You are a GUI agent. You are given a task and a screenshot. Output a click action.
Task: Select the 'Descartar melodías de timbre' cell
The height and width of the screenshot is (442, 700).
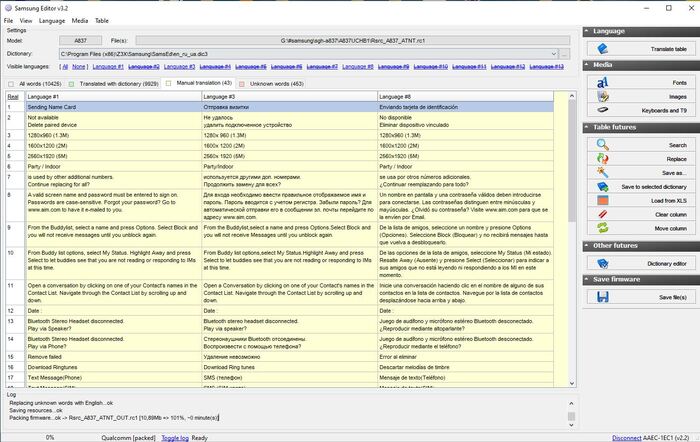point(465,367)
